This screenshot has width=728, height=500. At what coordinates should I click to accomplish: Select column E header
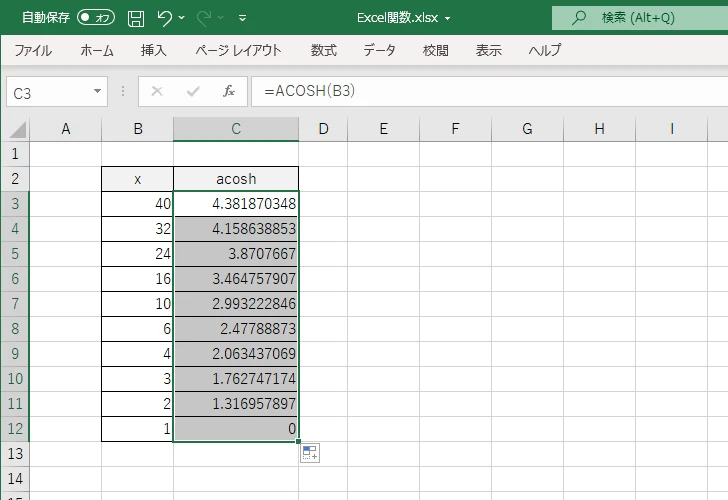tap(384, 129)
